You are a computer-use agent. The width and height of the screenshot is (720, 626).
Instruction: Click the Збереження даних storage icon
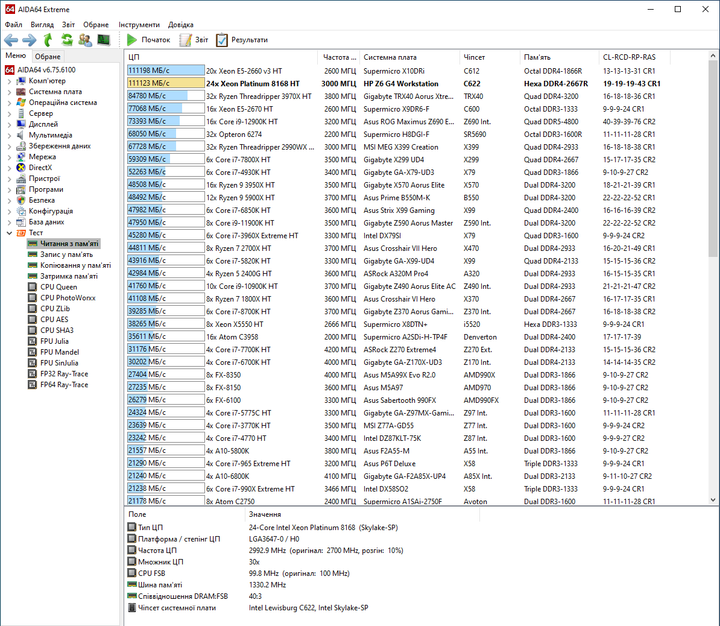21,146
